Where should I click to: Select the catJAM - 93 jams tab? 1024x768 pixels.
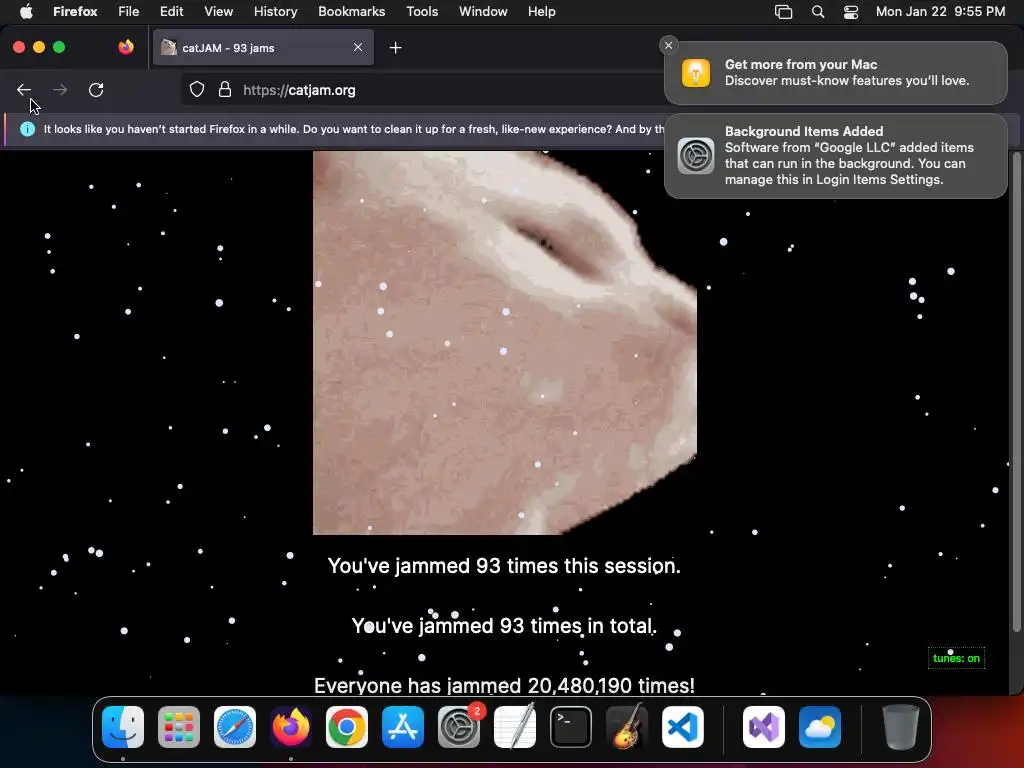[x=263, y=47]
